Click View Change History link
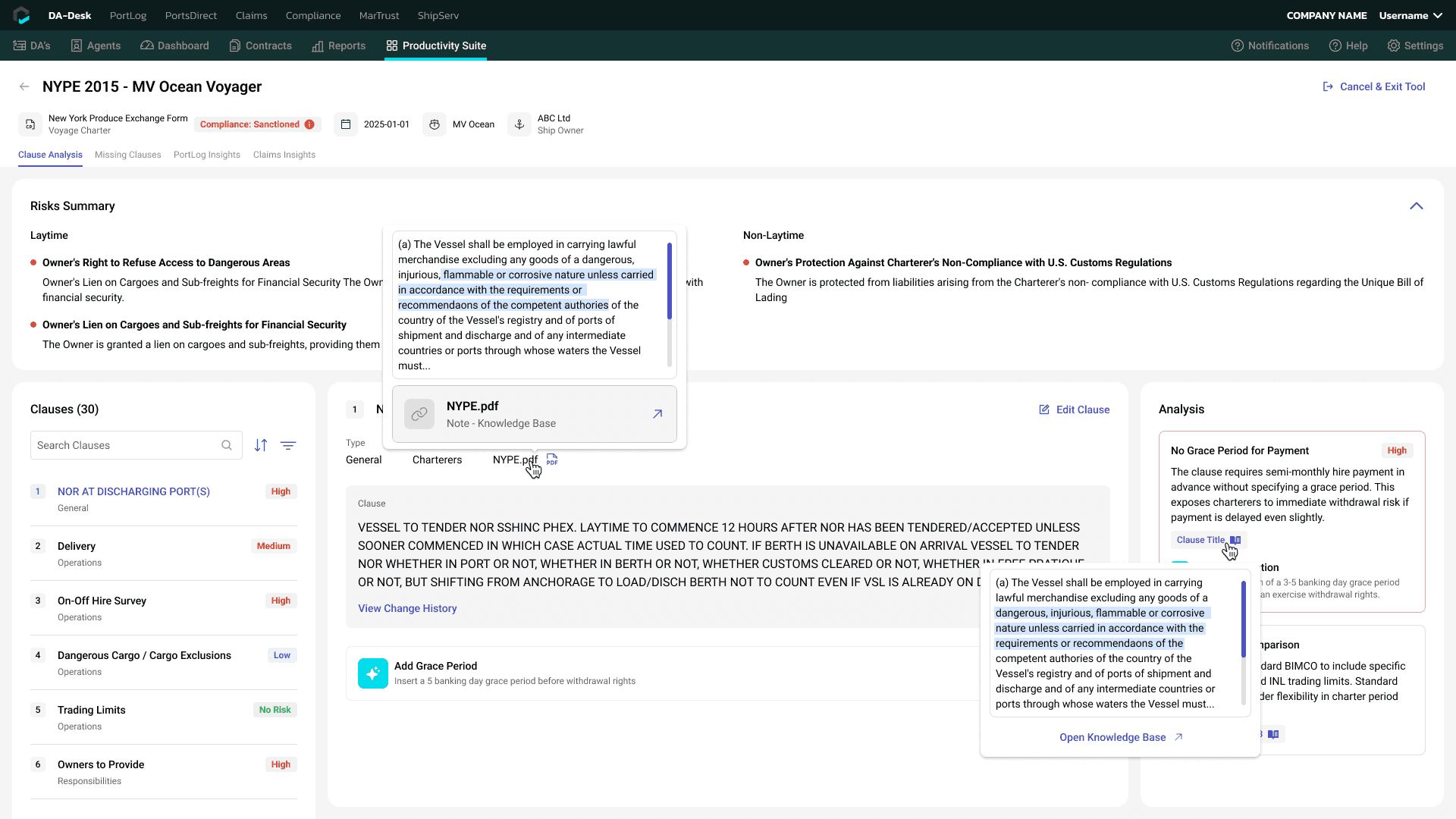This screenshot has height=819, width=1456. 407,608
